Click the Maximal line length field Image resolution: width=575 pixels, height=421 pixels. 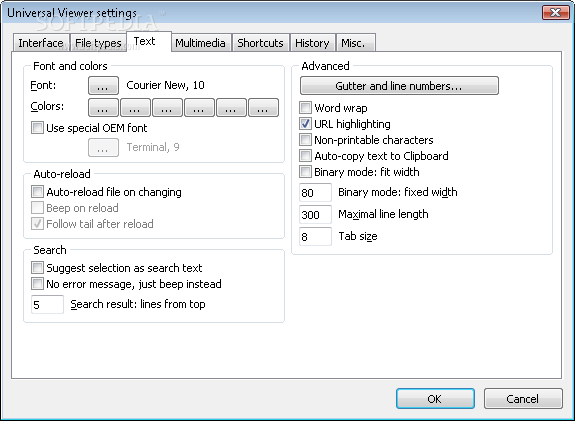pos(315,215)
